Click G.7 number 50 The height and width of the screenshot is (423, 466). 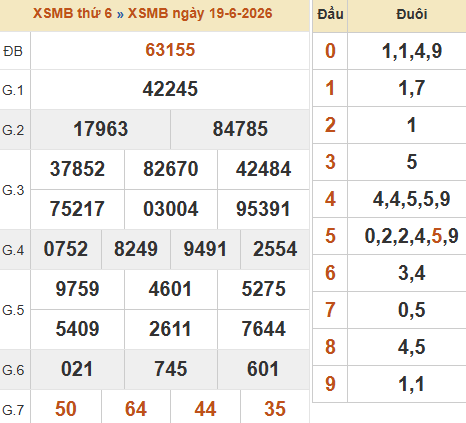tap(66, 409)
